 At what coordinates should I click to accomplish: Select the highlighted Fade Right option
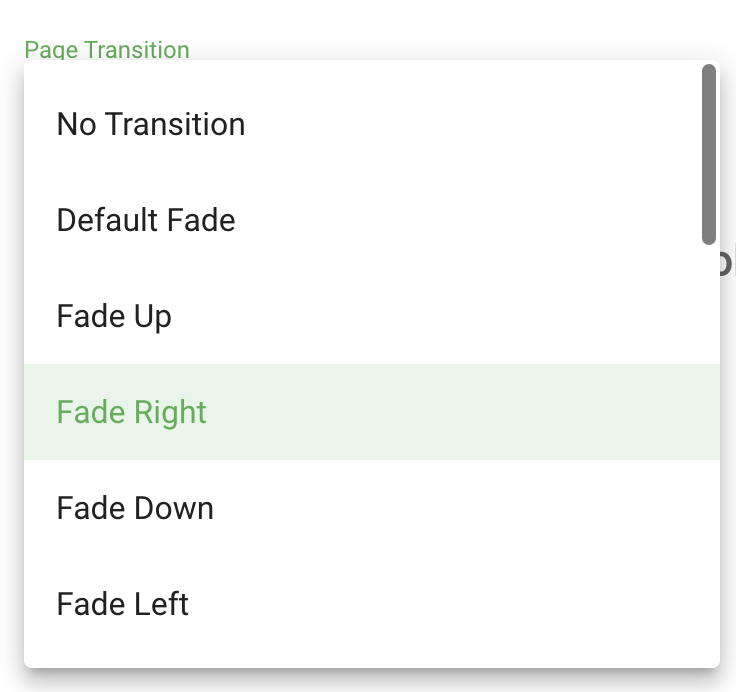point(372,412)
